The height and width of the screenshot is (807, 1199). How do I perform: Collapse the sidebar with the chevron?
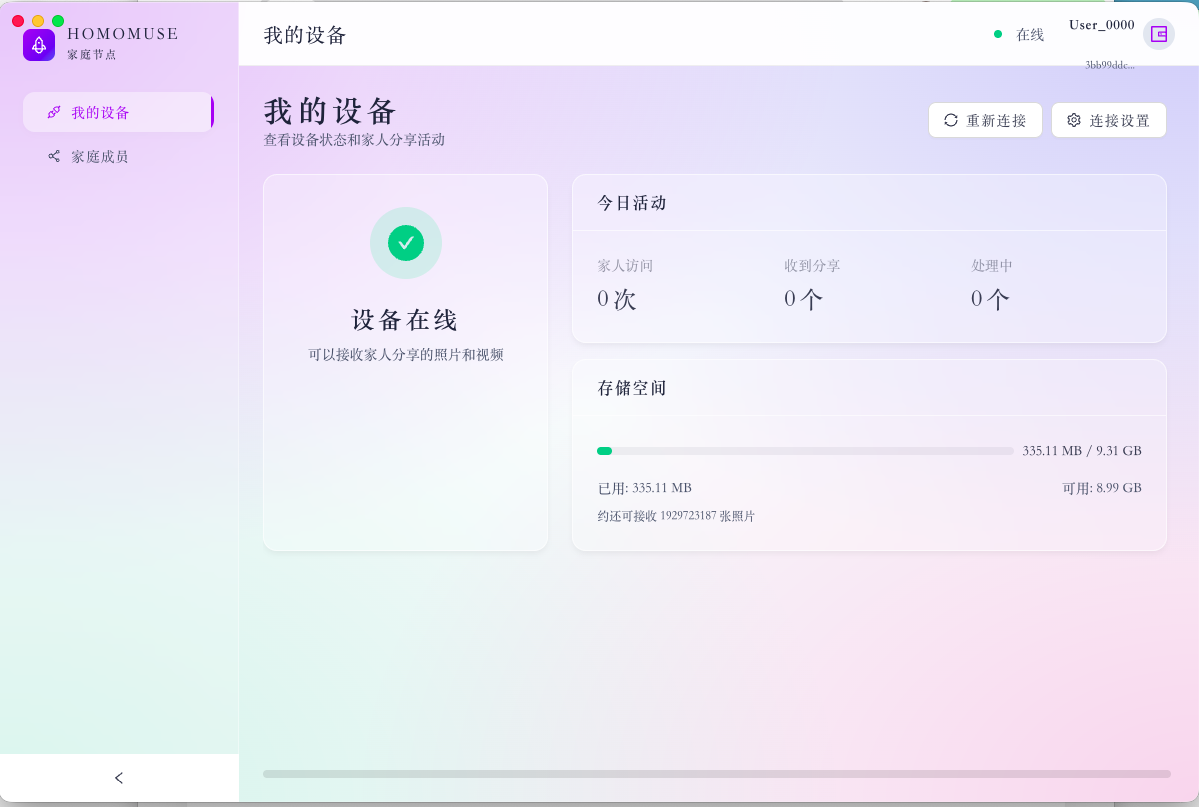coord(118,777)
